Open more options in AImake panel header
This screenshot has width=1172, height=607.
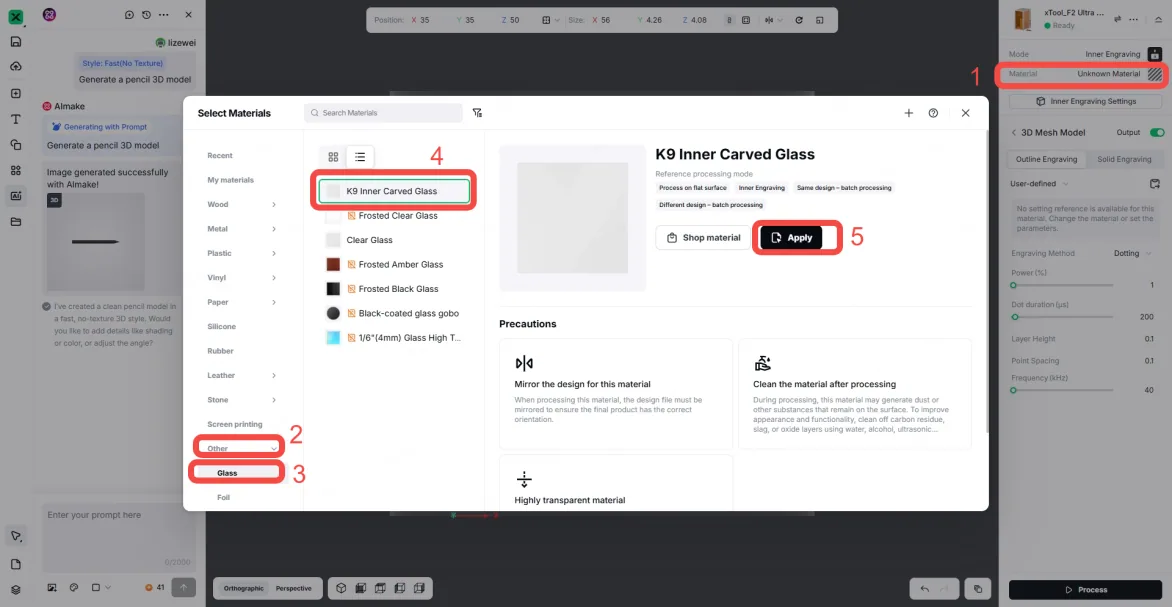(x=164, y=15)
